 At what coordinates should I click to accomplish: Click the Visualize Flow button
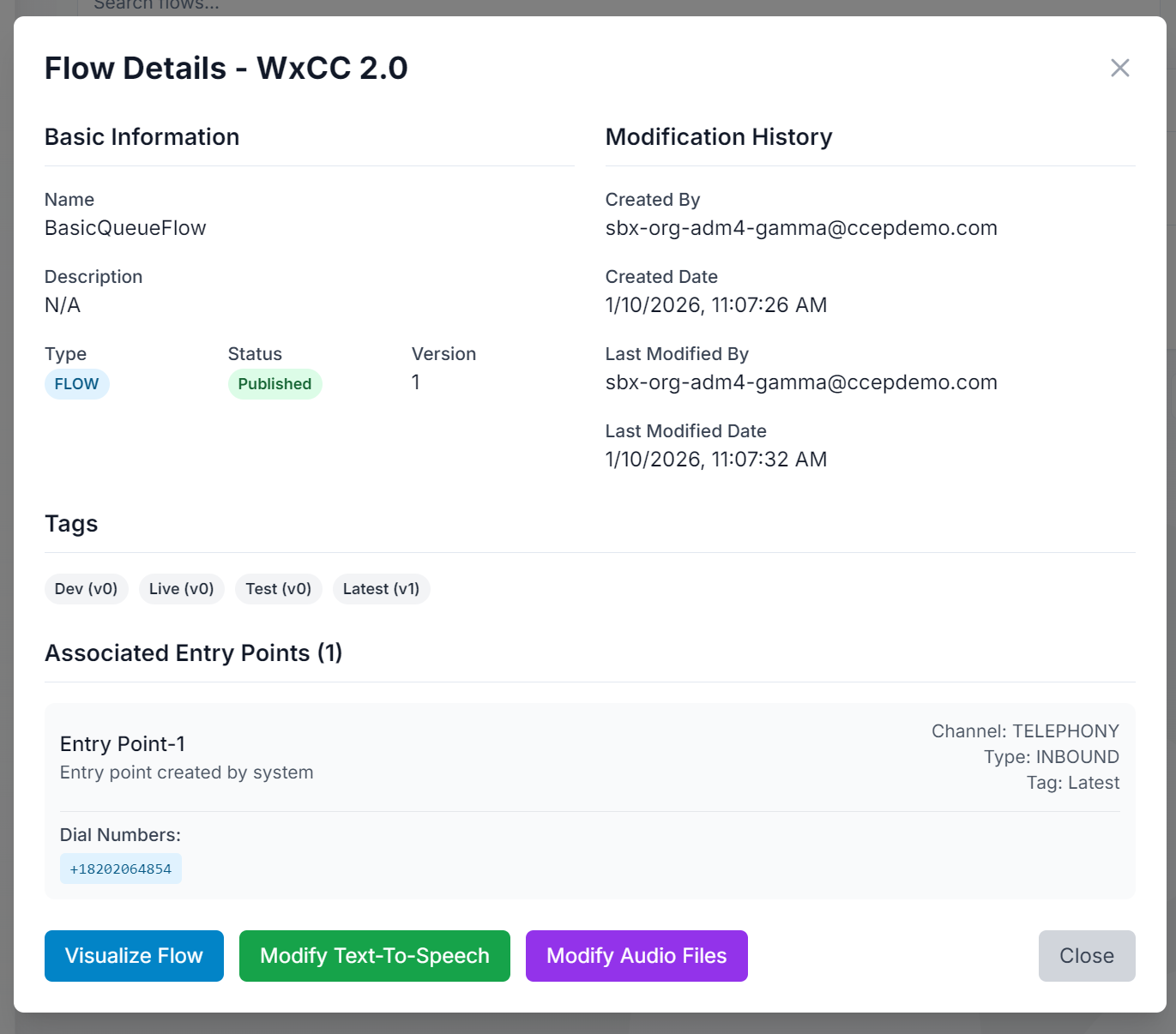[x=134, y=956]
